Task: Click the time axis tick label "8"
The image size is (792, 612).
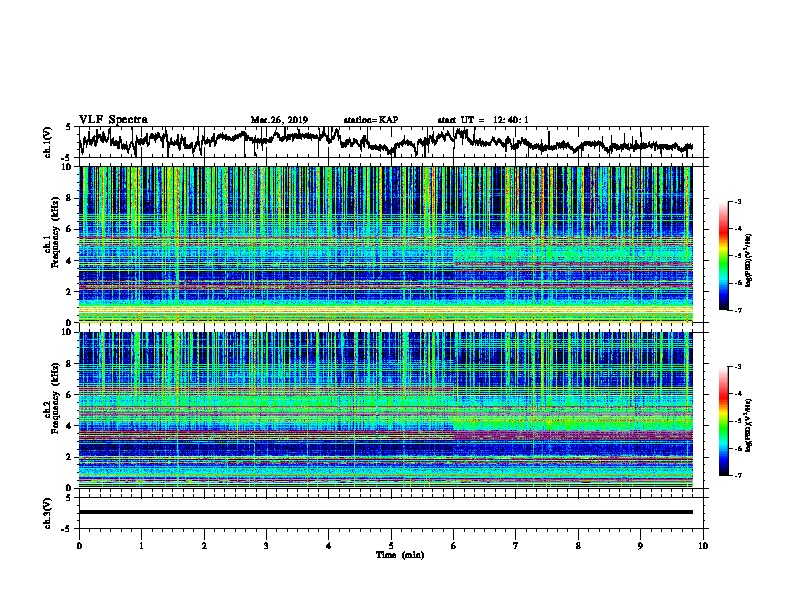Action: click(x=578, y=546)
